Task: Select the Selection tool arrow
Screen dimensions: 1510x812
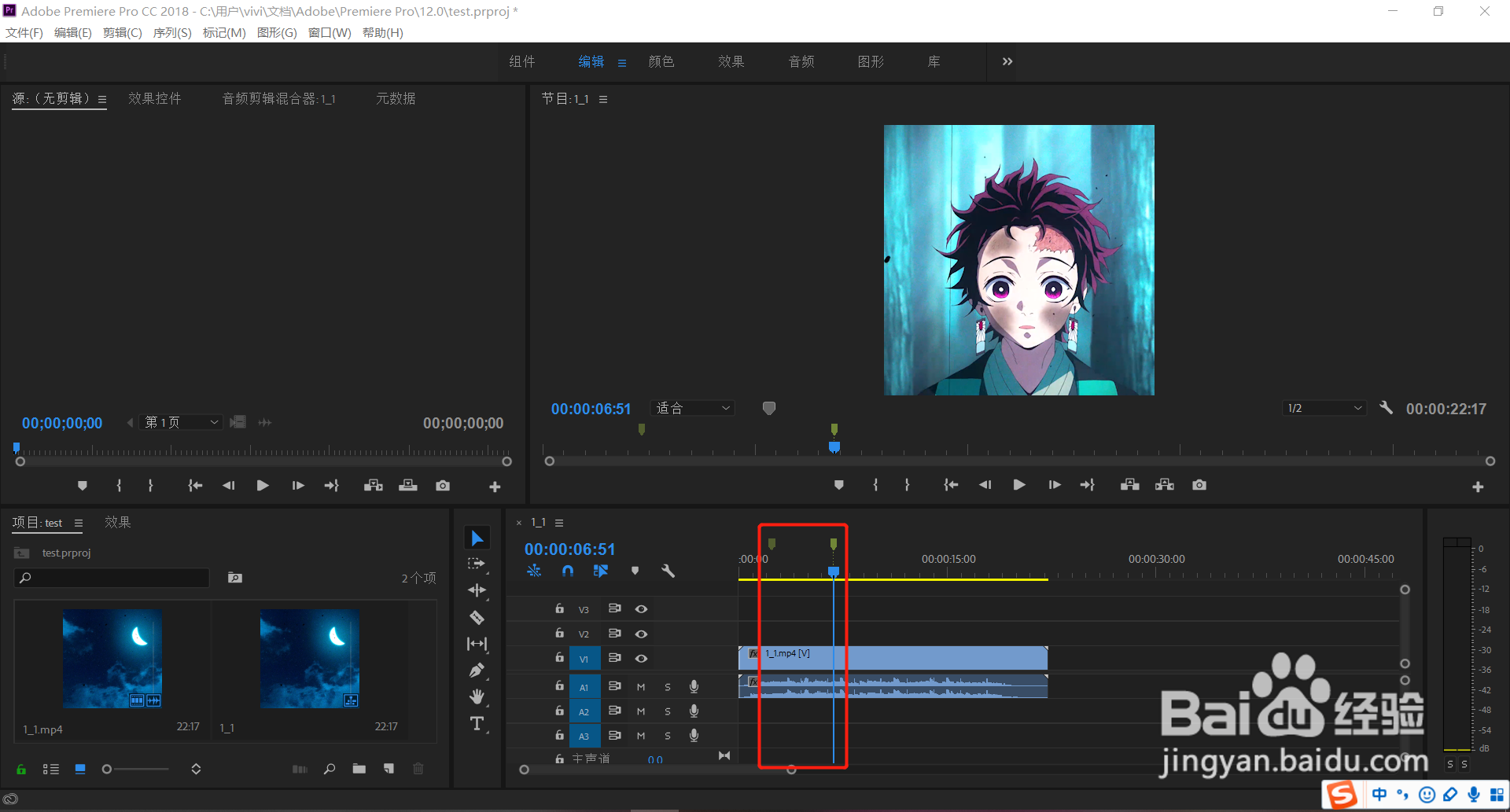Action: (477, 538)
